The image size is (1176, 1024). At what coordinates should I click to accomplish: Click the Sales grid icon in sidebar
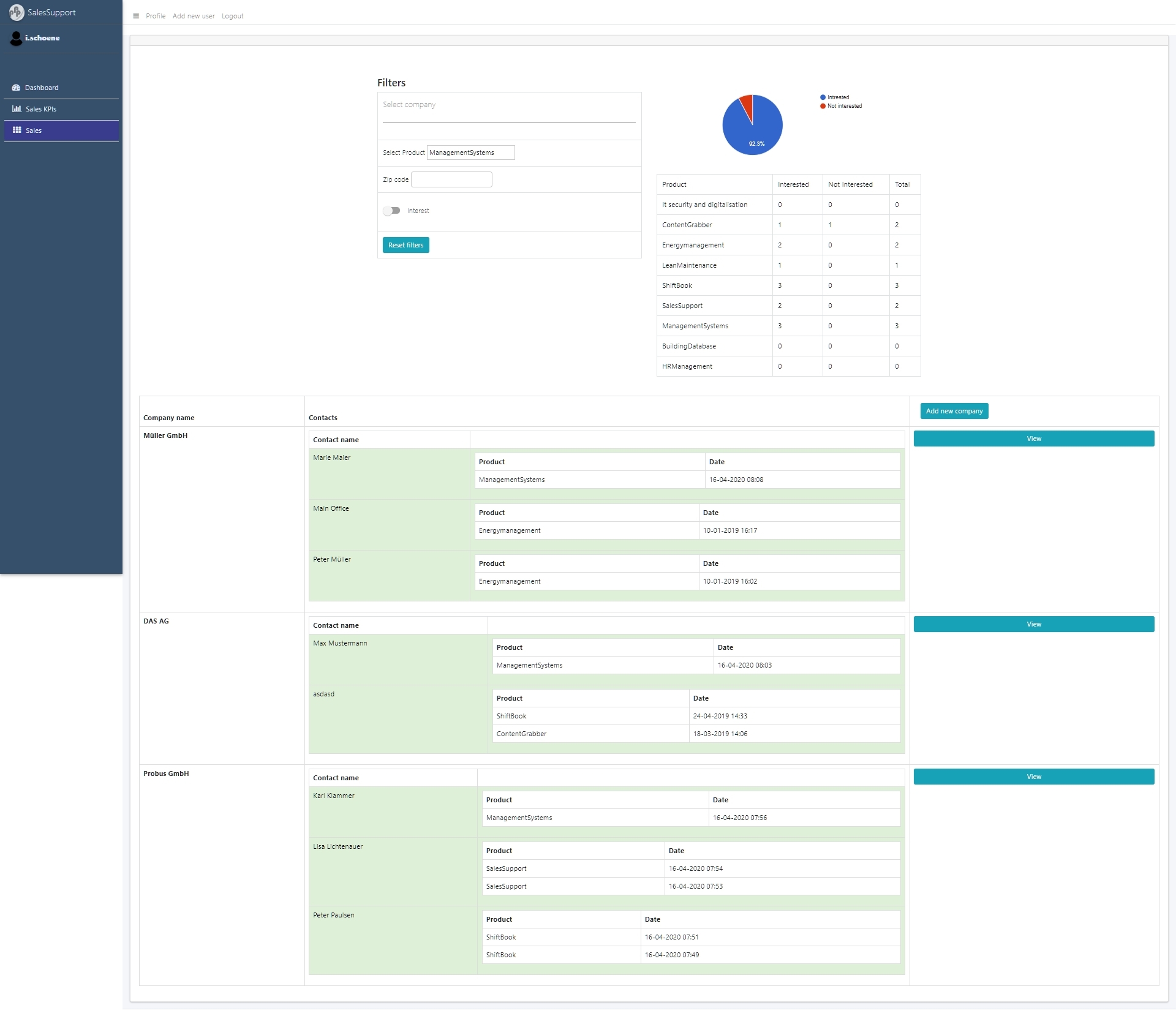[x=17, y=130]
